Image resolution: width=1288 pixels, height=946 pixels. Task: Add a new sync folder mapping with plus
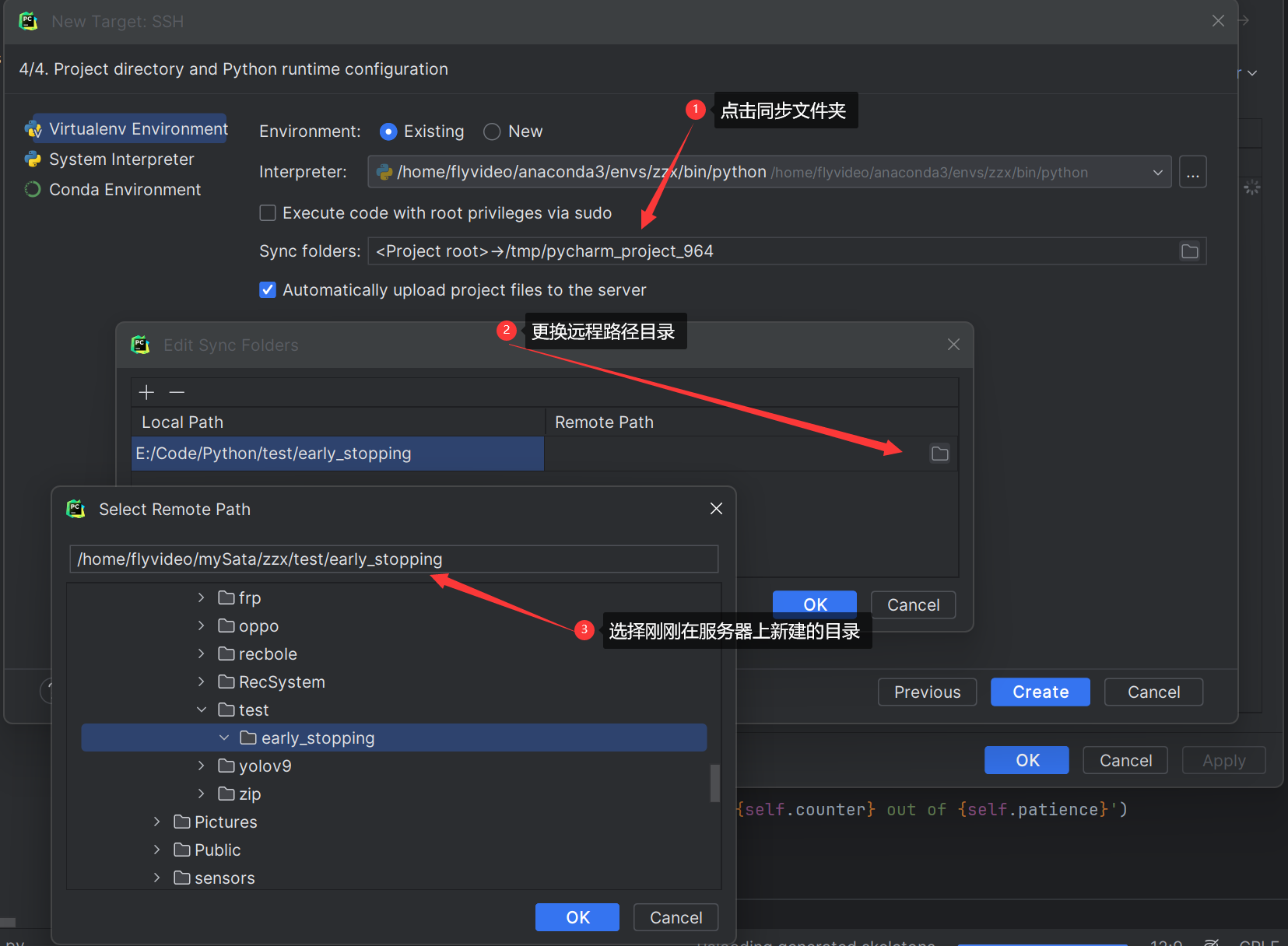click(x=146, y=392)
